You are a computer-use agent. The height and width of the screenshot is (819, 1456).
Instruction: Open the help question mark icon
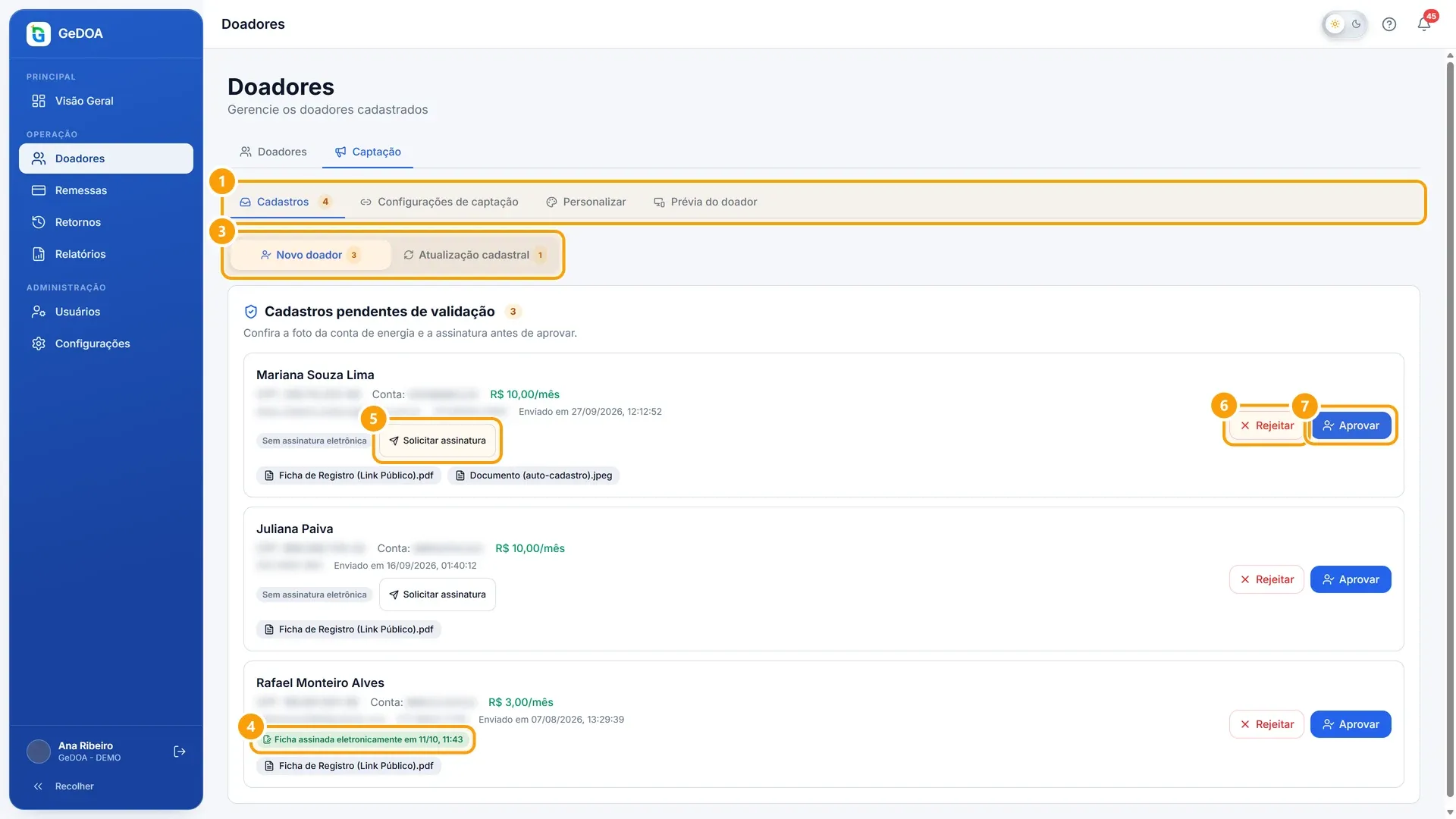point(1389,24)
